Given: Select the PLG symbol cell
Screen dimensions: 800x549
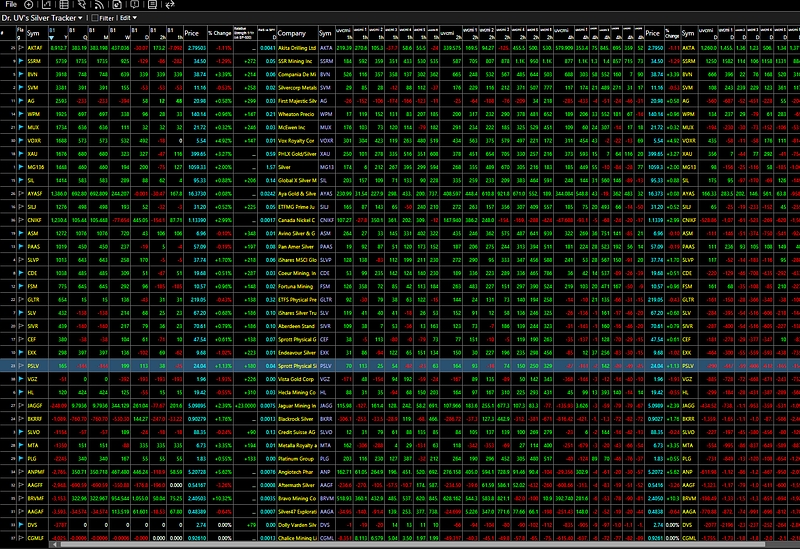Looking at the screenshot, I should tap(37, 459).
